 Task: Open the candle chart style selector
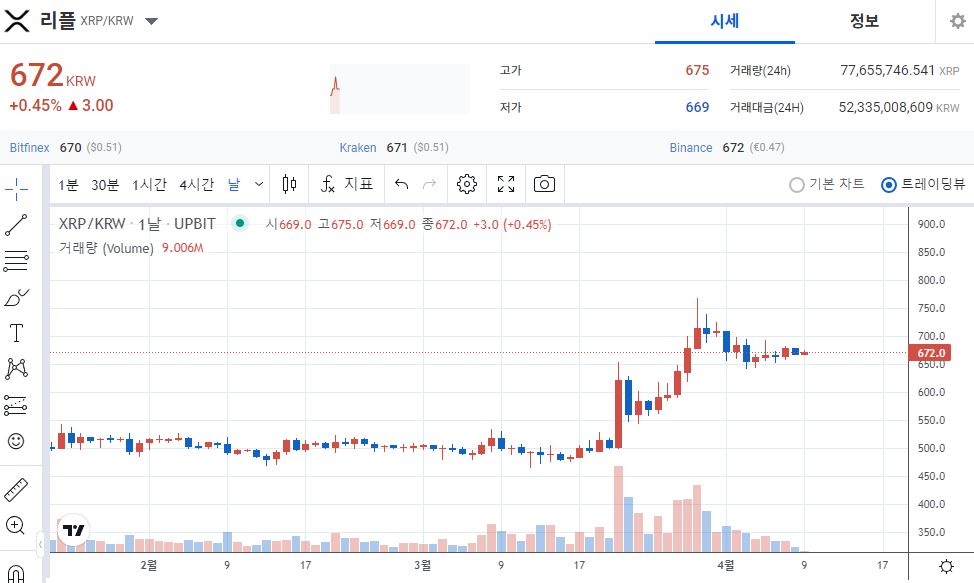point(290,184)
